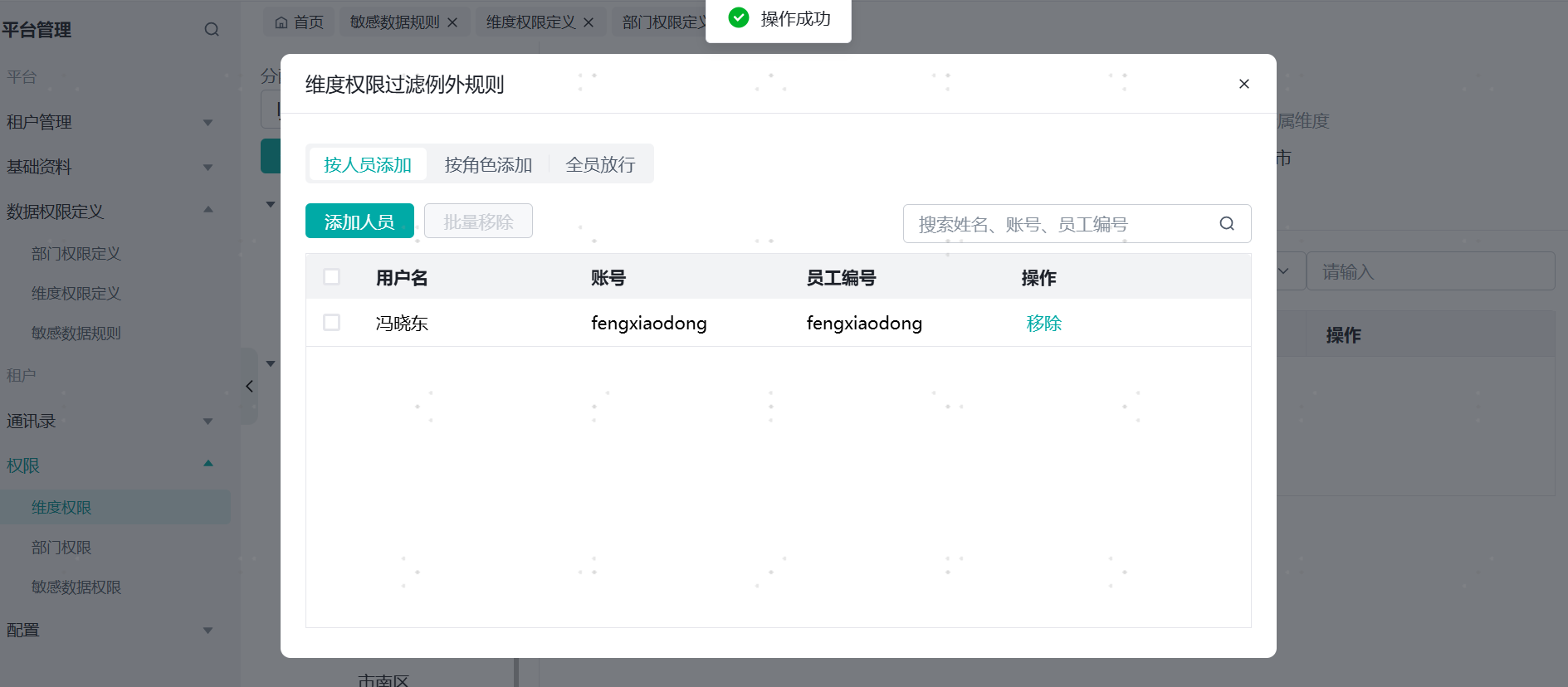Open 部门权限定义 in the sidebar
Screen dimensions: 1568x687
76,254
